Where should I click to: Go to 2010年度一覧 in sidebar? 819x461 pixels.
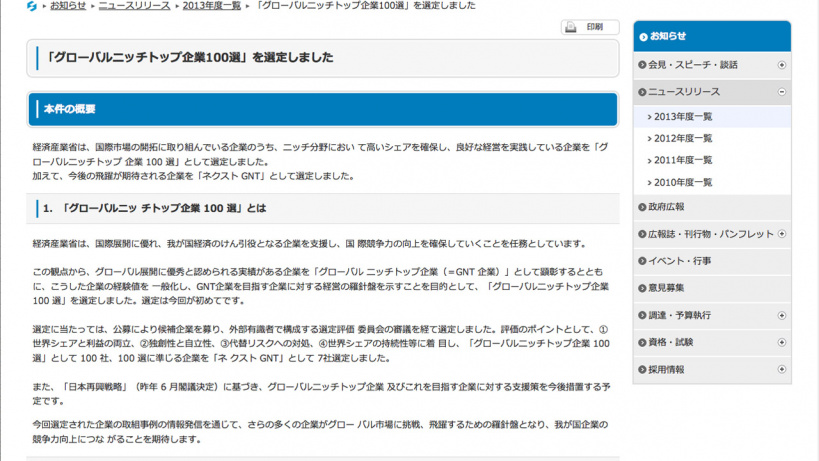[x=683, y=182]
